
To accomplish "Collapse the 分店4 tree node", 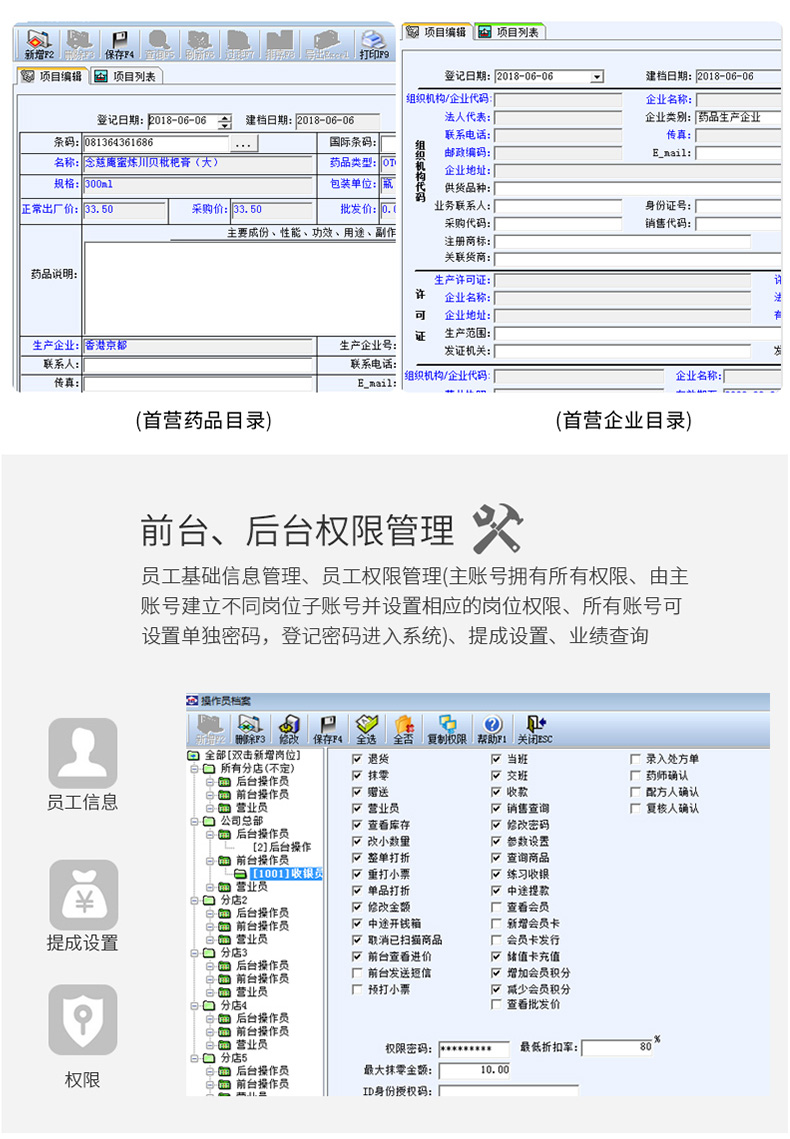I will (195, 1005).
